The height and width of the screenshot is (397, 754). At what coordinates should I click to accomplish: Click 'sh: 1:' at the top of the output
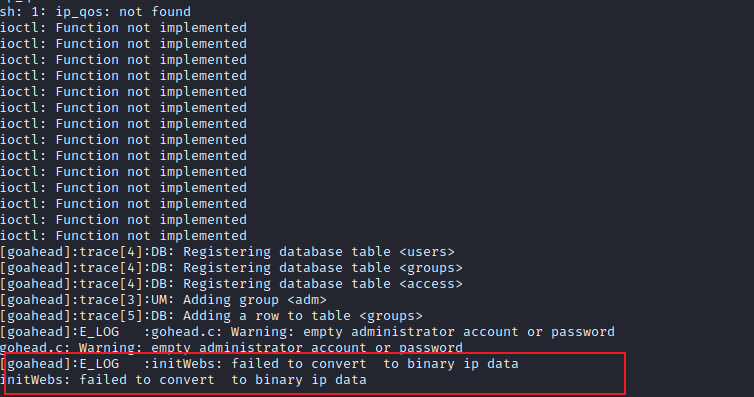pyautogui.click(x=24, y=12)
